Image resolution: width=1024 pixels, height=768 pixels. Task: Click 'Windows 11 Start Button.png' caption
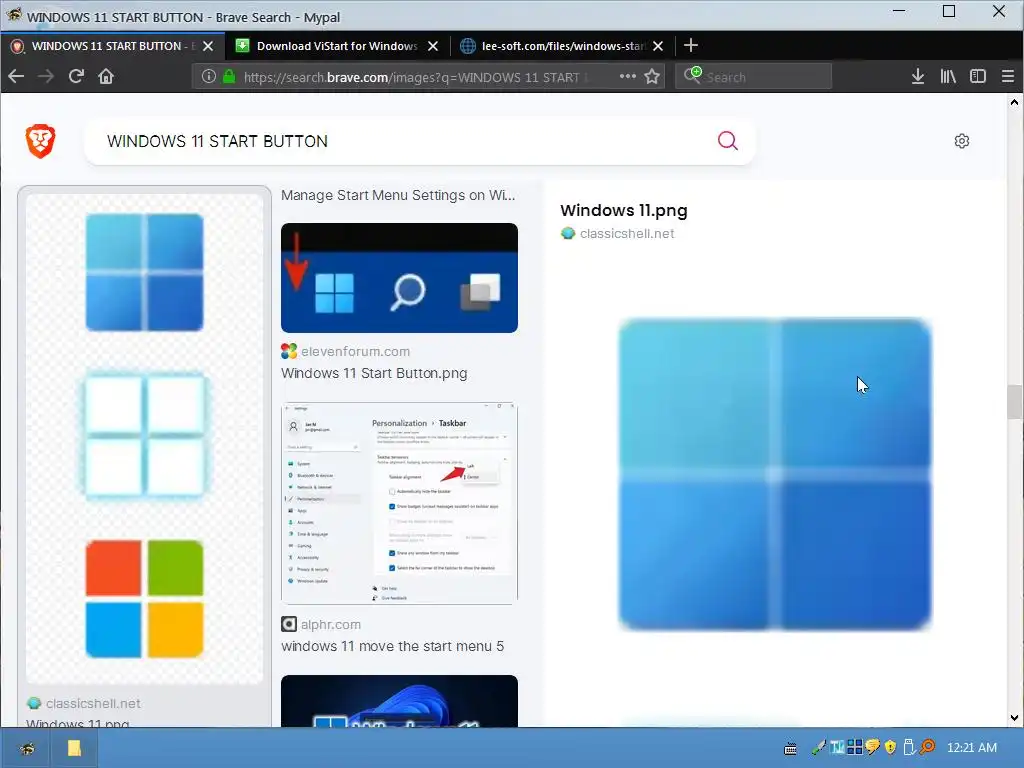pyautogui.click(x=374, y=373)
